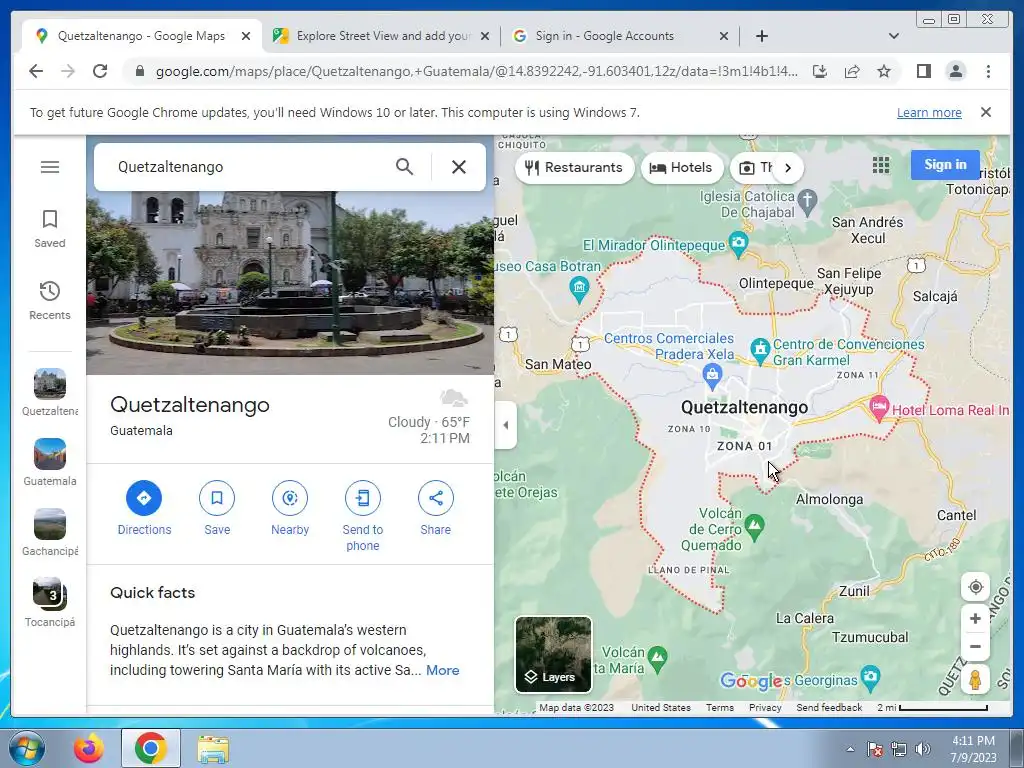This screenshot has height=768, width=1024.
Task: Click the share this page icon in address bar
Action: (852, 71)
